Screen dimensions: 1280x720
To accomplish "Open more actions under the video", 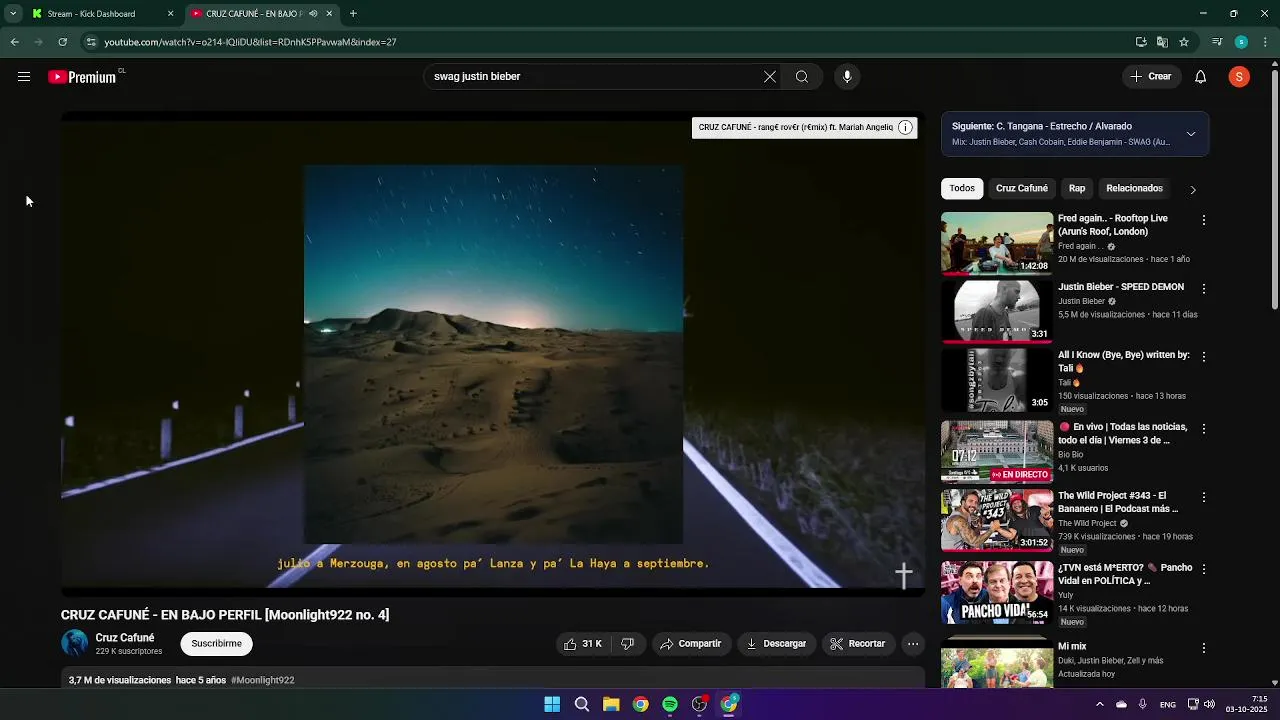I will coord(913,644).
